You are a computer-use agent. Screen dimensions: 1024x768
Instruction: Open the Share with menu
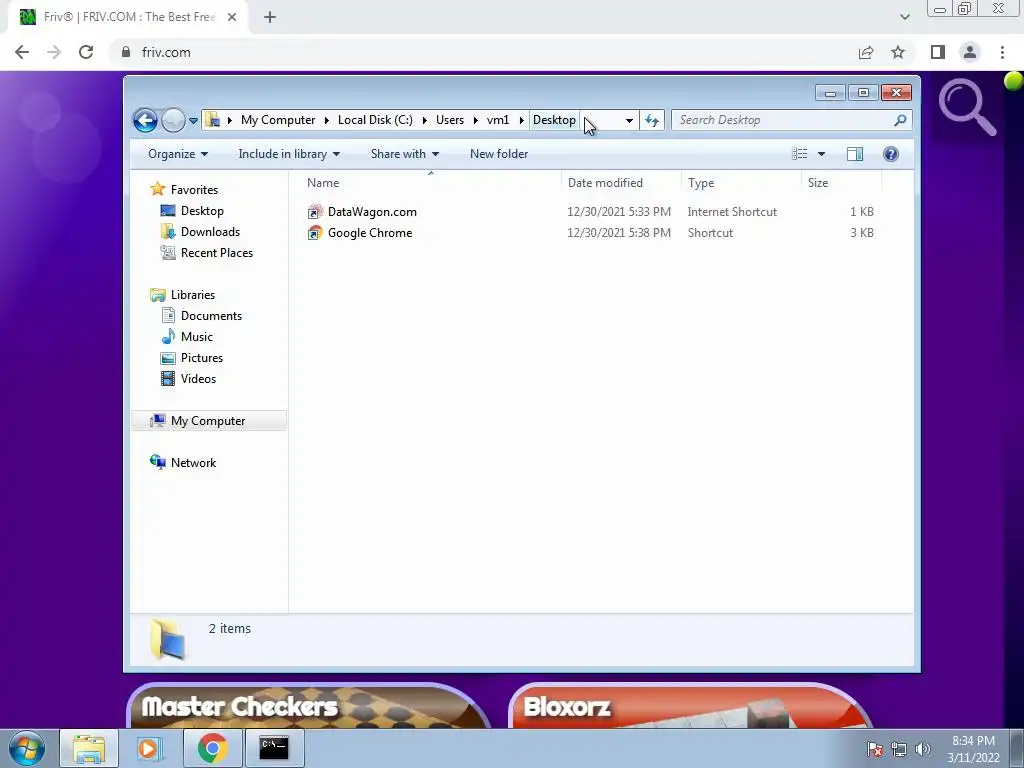[404, 154]
